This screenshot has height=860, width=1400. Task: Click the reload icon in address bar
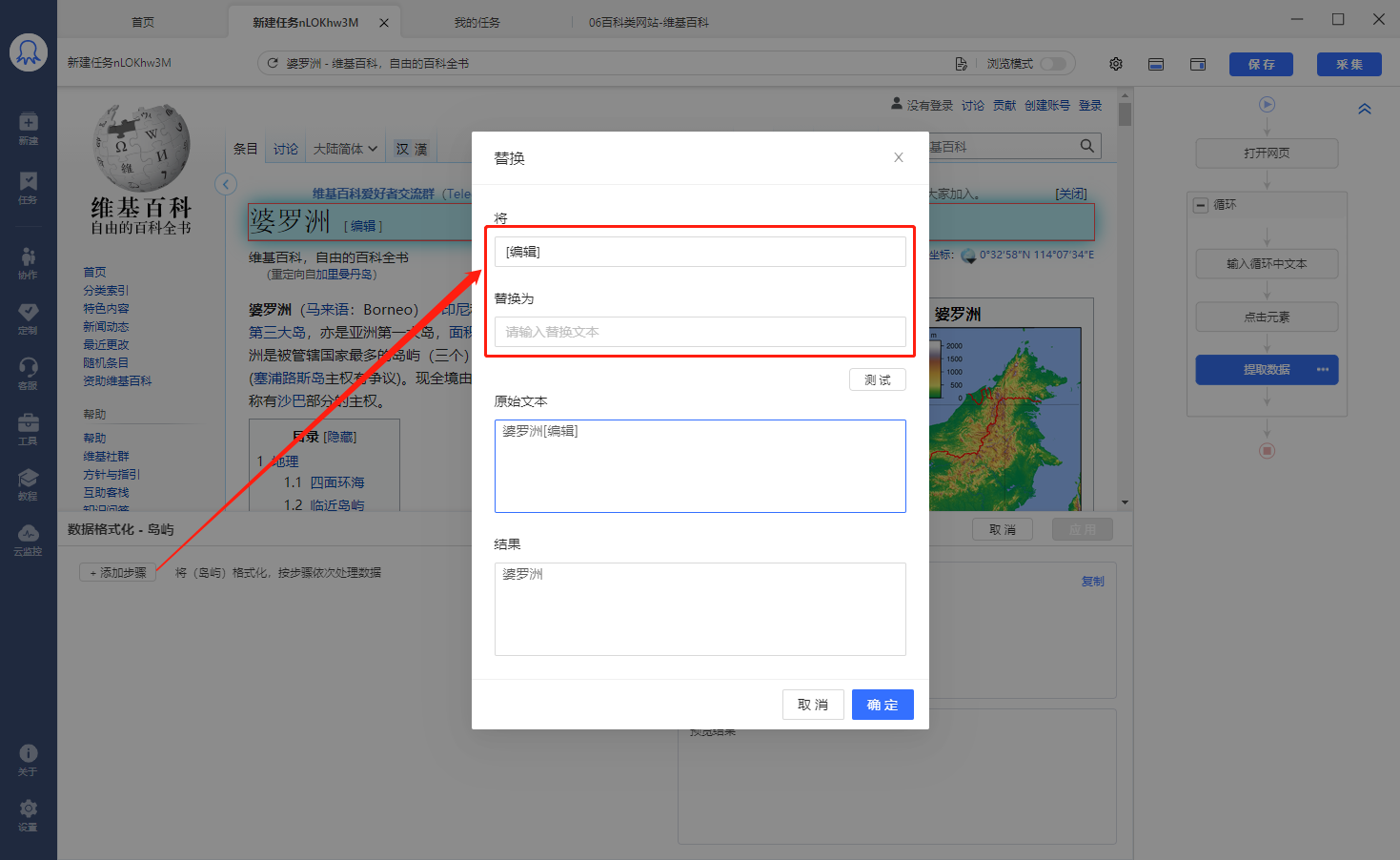(273, 63)
